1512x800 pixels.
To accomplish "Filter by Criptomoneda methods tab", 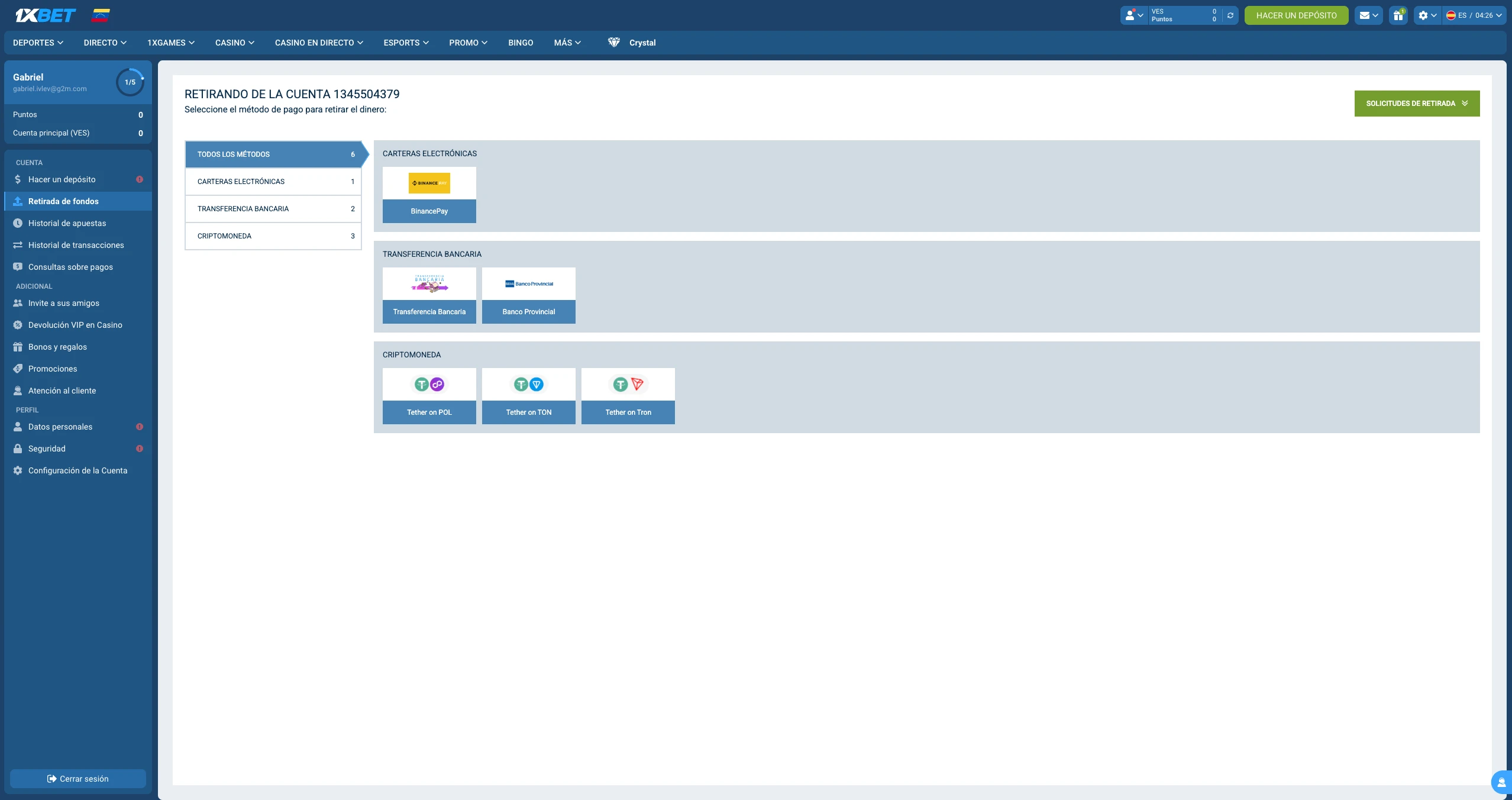I will click(x=273, y=236).
